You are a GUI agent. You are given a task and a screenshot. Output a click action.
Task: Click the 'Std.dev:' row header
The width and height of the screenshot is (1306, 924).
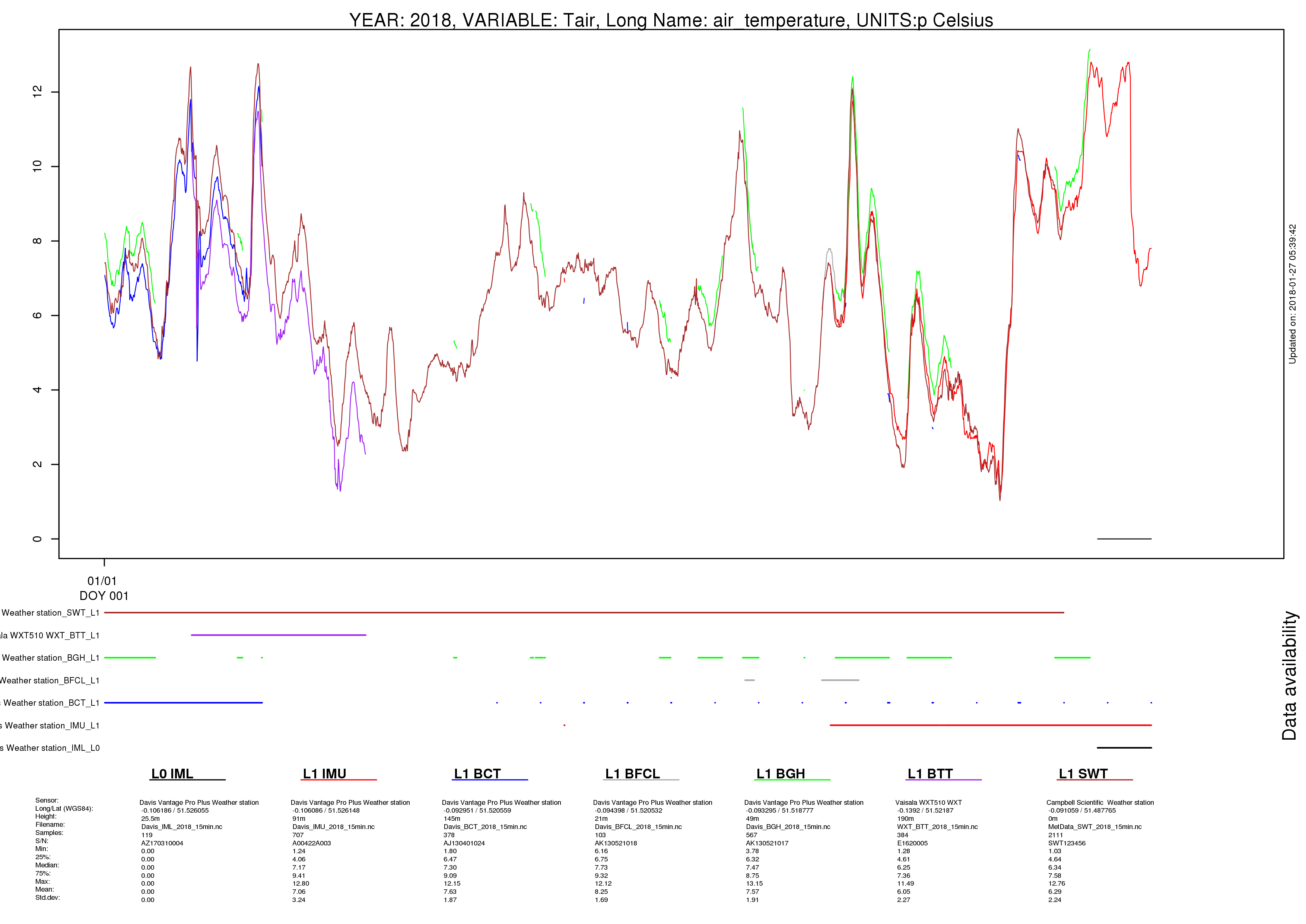[x=48, y=898]
